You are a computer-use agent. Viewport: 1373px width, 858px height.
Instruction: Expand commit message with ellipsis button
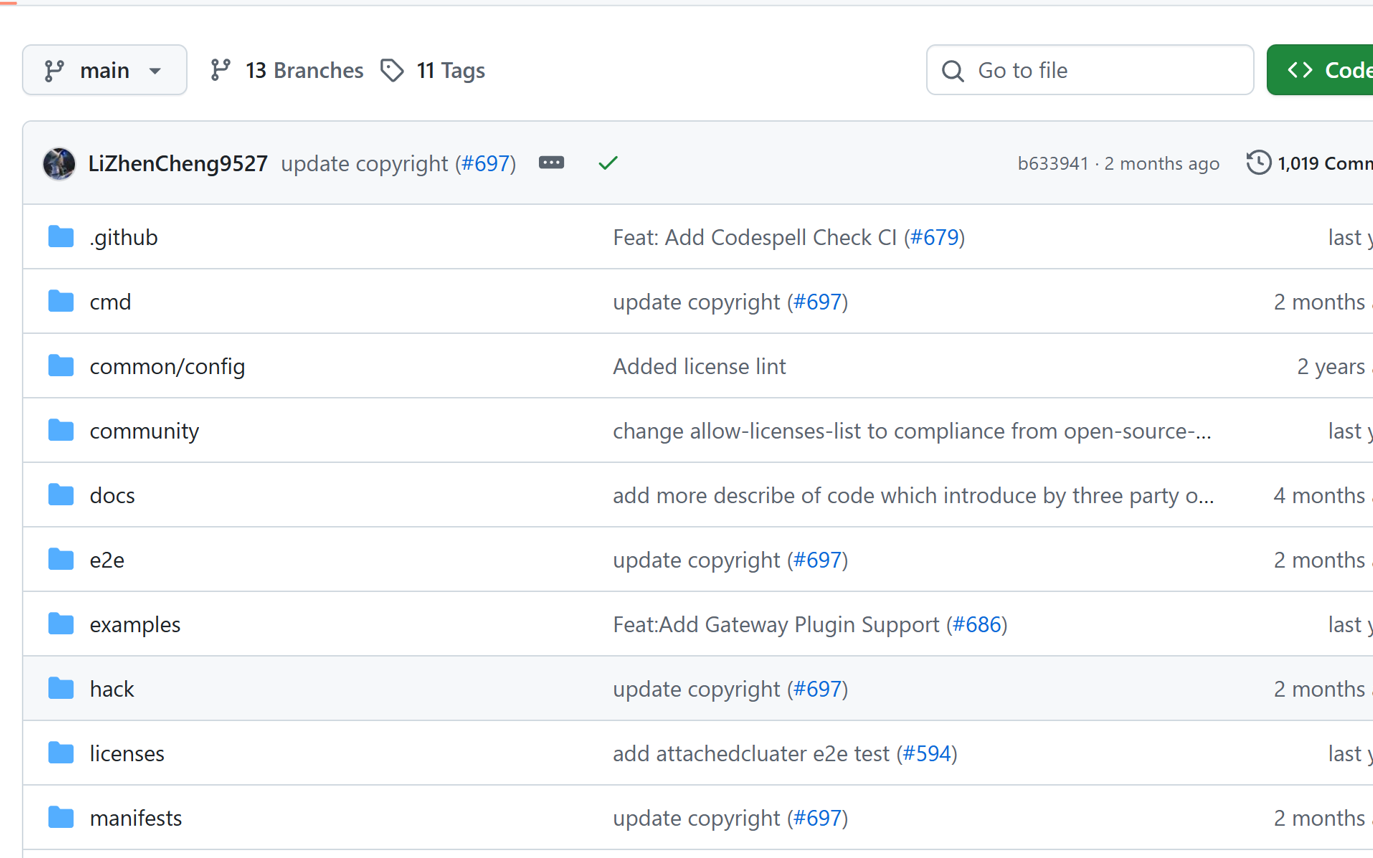(551, 163)
